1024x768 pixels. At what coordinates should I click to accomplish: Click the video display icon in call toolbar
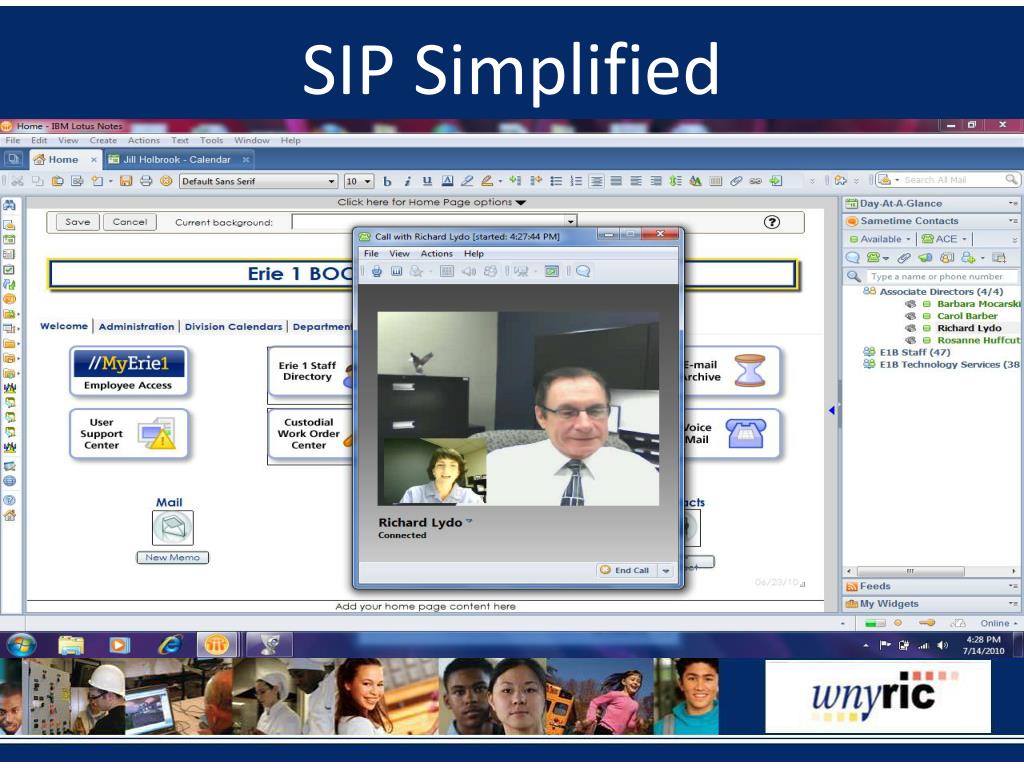tap(552, 271)
